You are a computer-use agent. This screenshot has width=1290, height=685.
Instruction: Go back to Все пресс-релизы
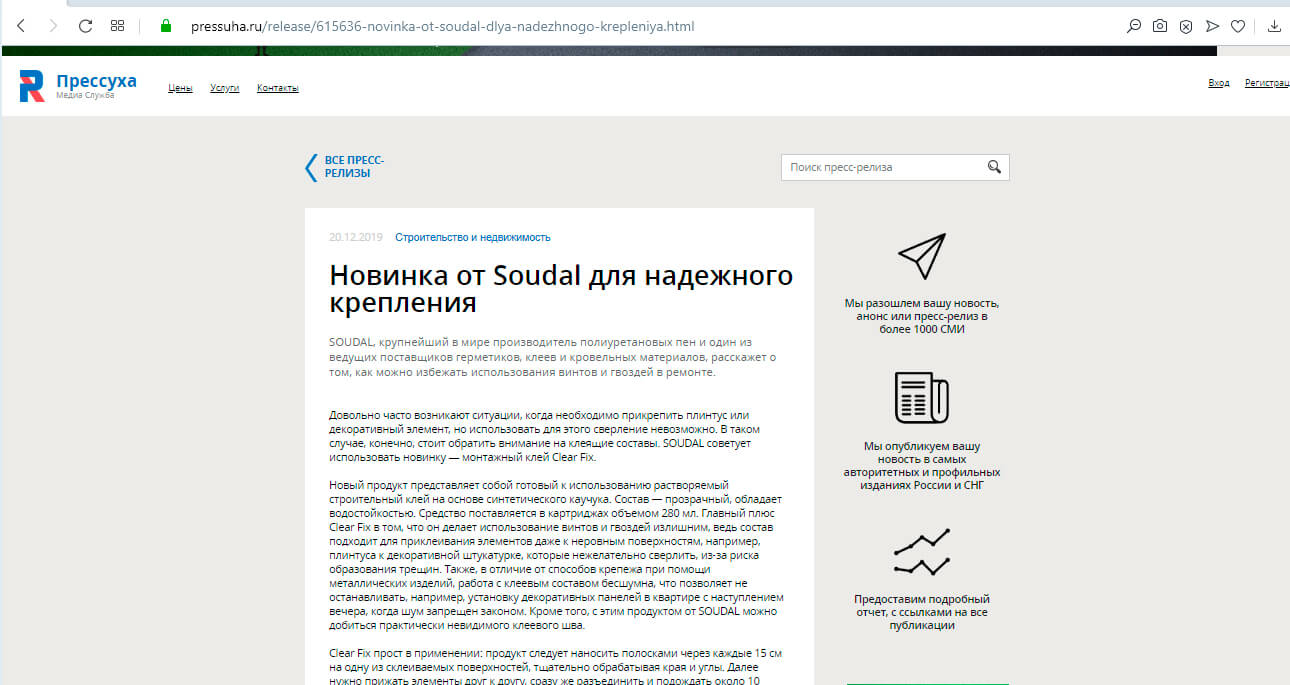[354, 167]
